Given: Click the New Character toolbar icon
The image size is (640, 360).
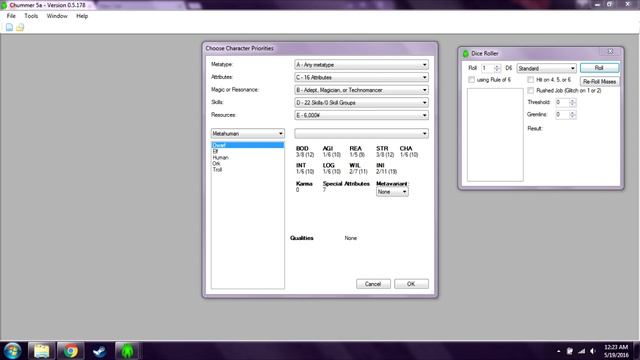Looking at the screenshot, I should [x=9, y=27].
